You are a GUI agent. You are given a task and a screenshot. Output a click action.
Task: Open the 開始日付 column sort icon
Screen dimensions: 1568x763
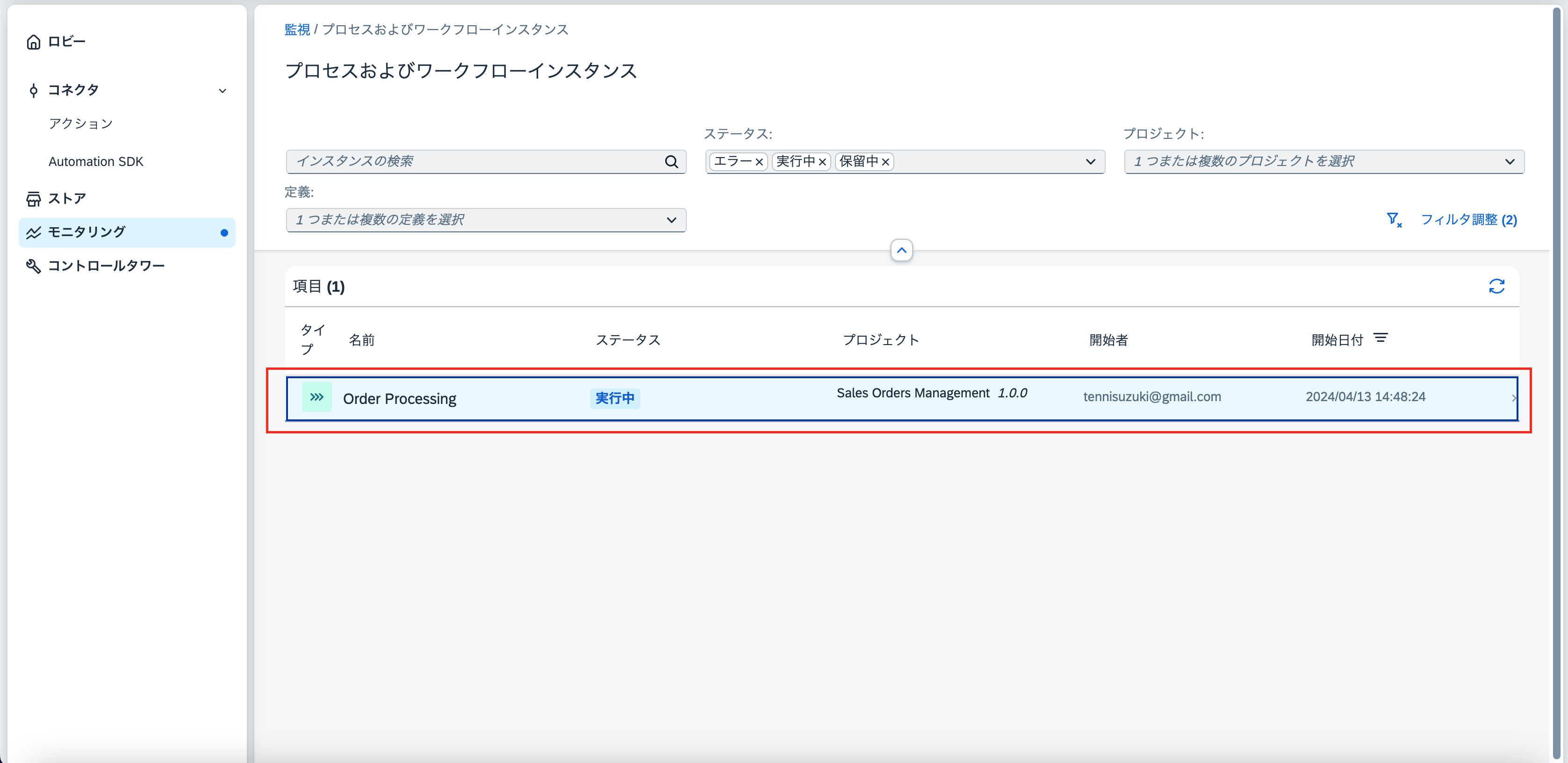point(1381,338)
